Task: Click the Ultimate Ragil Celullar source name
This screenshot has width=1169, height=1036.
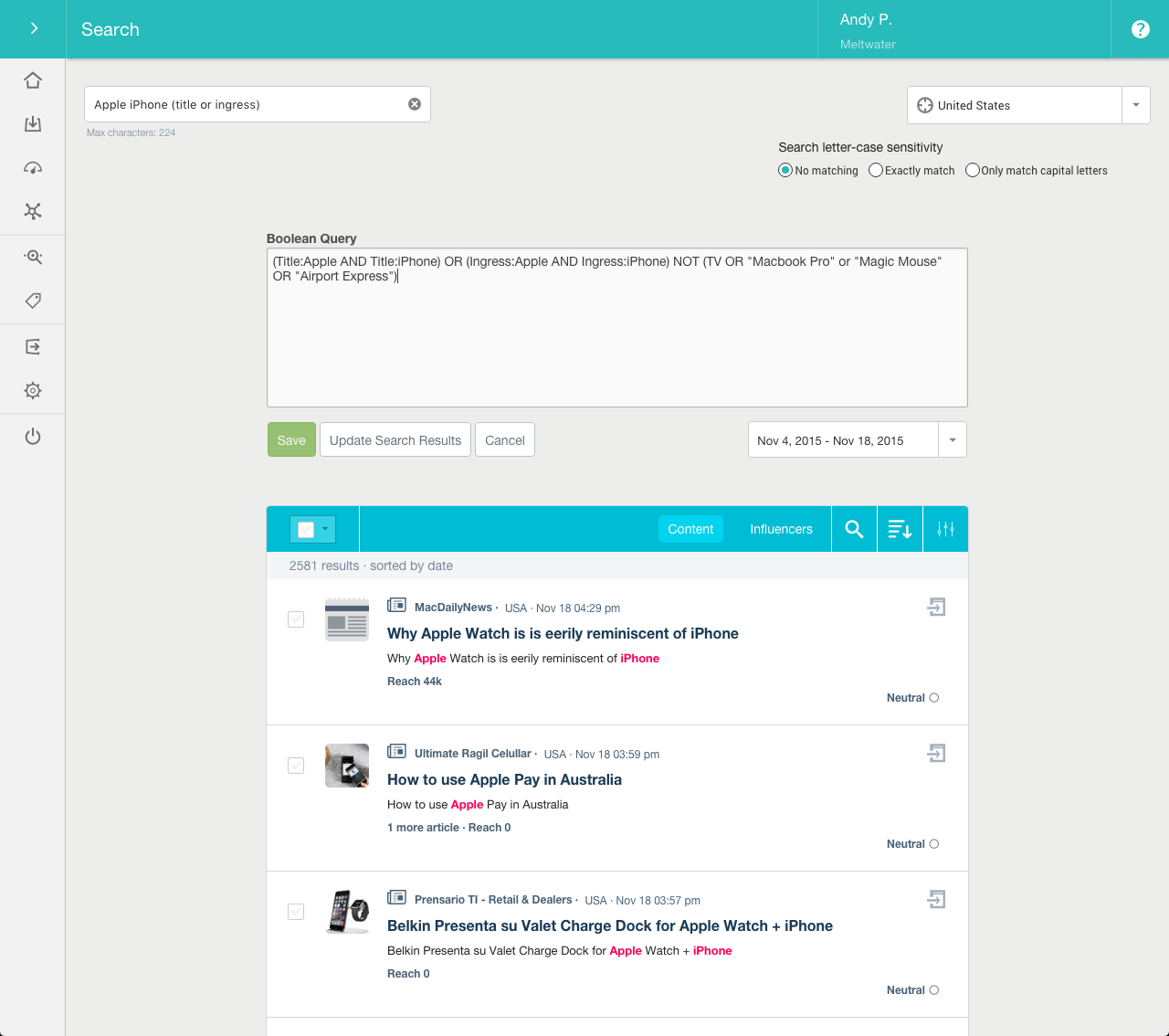Action: tap(472, 754)
